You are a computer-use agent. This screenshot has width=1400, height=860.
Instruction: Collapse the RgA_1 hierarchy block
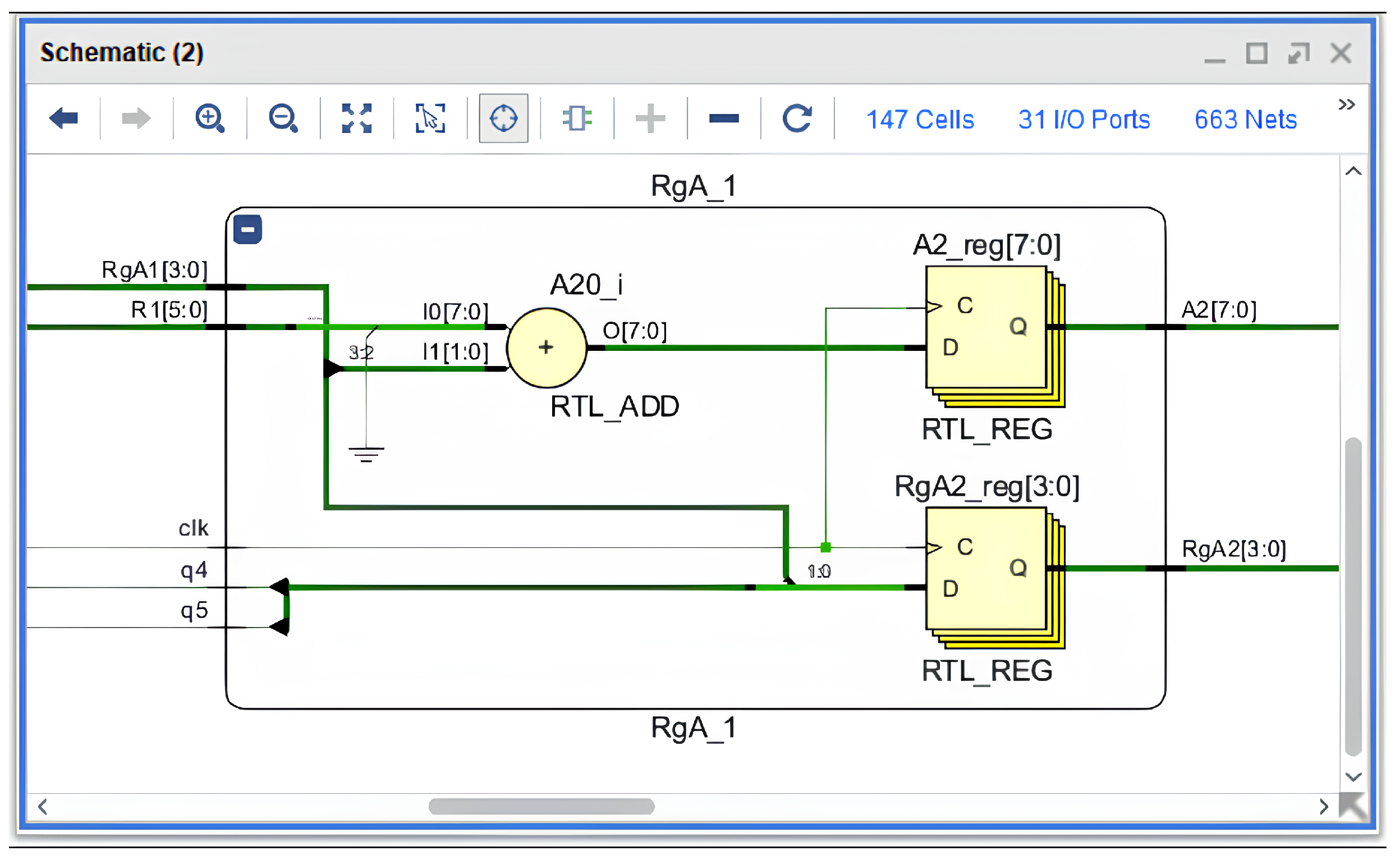(x=247, y=229)
